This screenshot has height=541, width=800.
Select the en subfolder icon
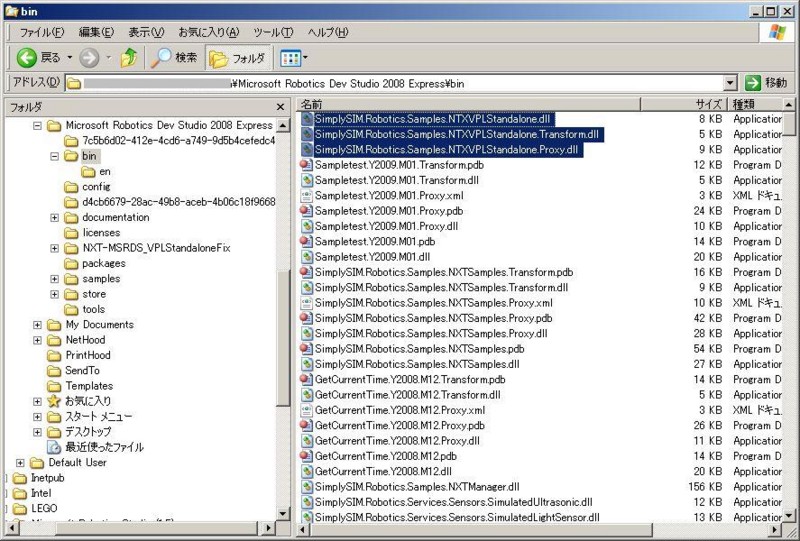pyautogui.click(x=88, y=171)
